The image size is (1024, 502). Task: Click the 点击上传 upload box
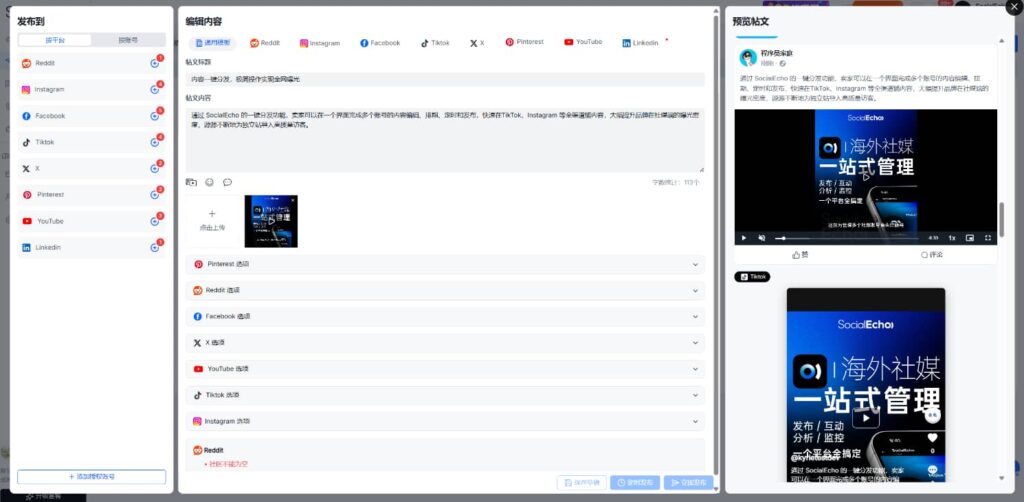212,220
